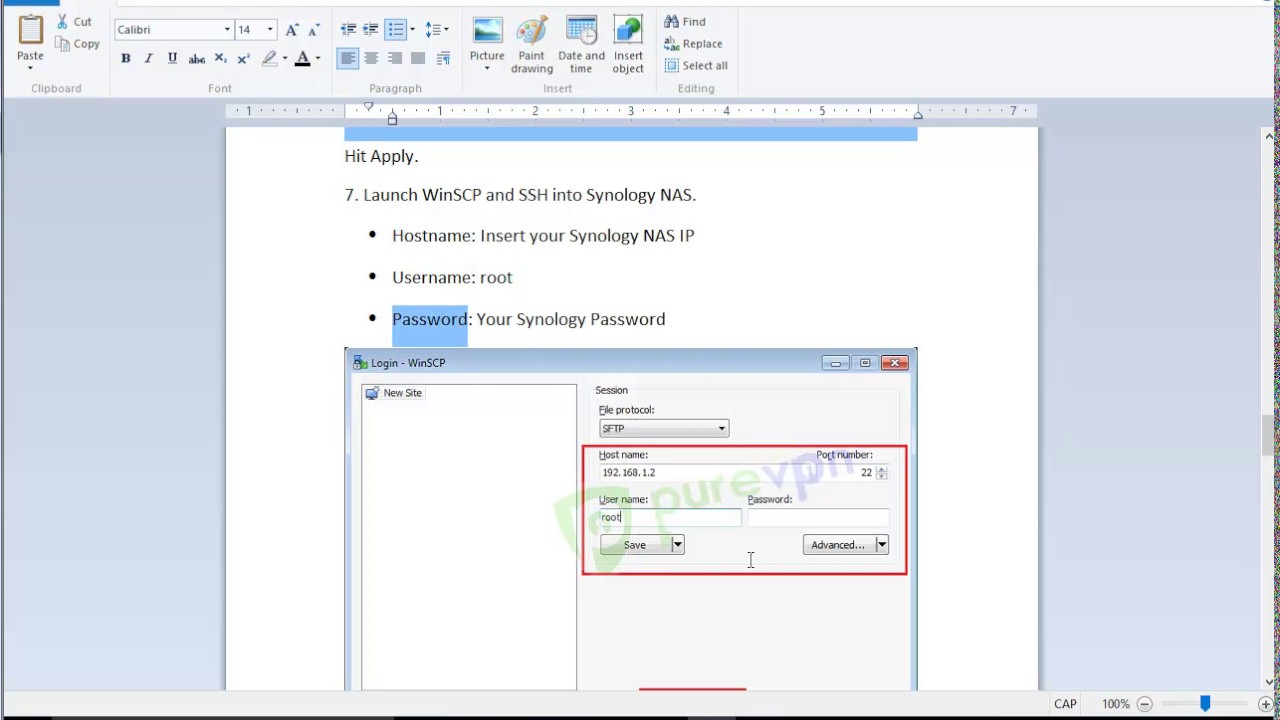The width and height of the screenshot is (1280, 720).
Task: Click the highlighted word "Password"
Action: pos(430,319)
